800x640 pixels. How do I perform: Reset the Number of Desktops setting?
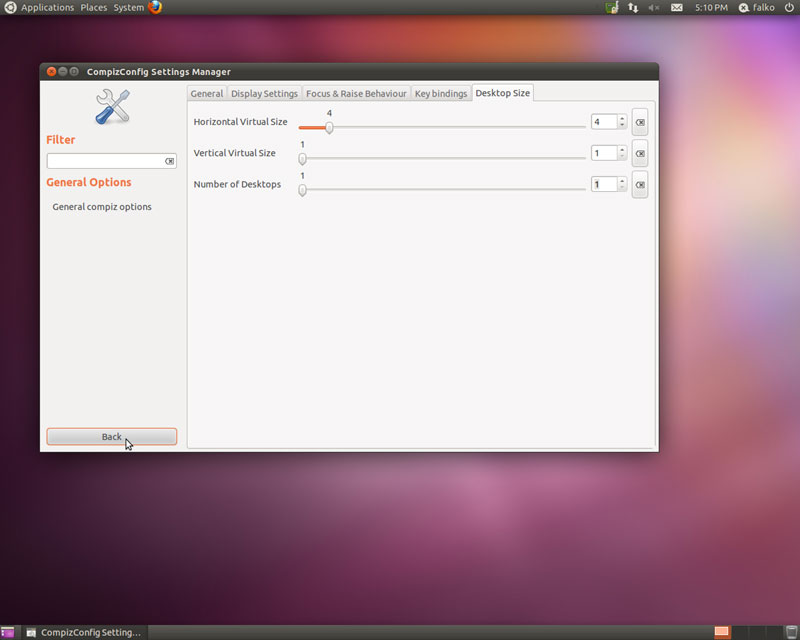tap(640, 185)
